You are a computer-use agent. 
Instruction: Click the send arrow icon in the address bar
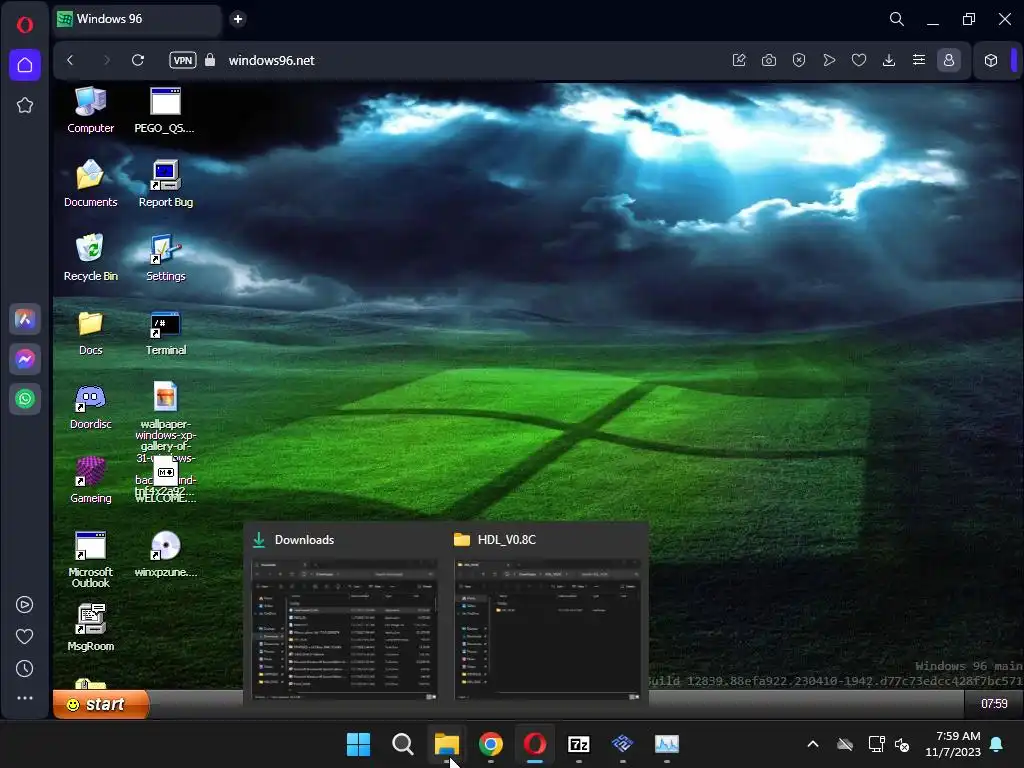pyautogui.click(x=829, y=60)
